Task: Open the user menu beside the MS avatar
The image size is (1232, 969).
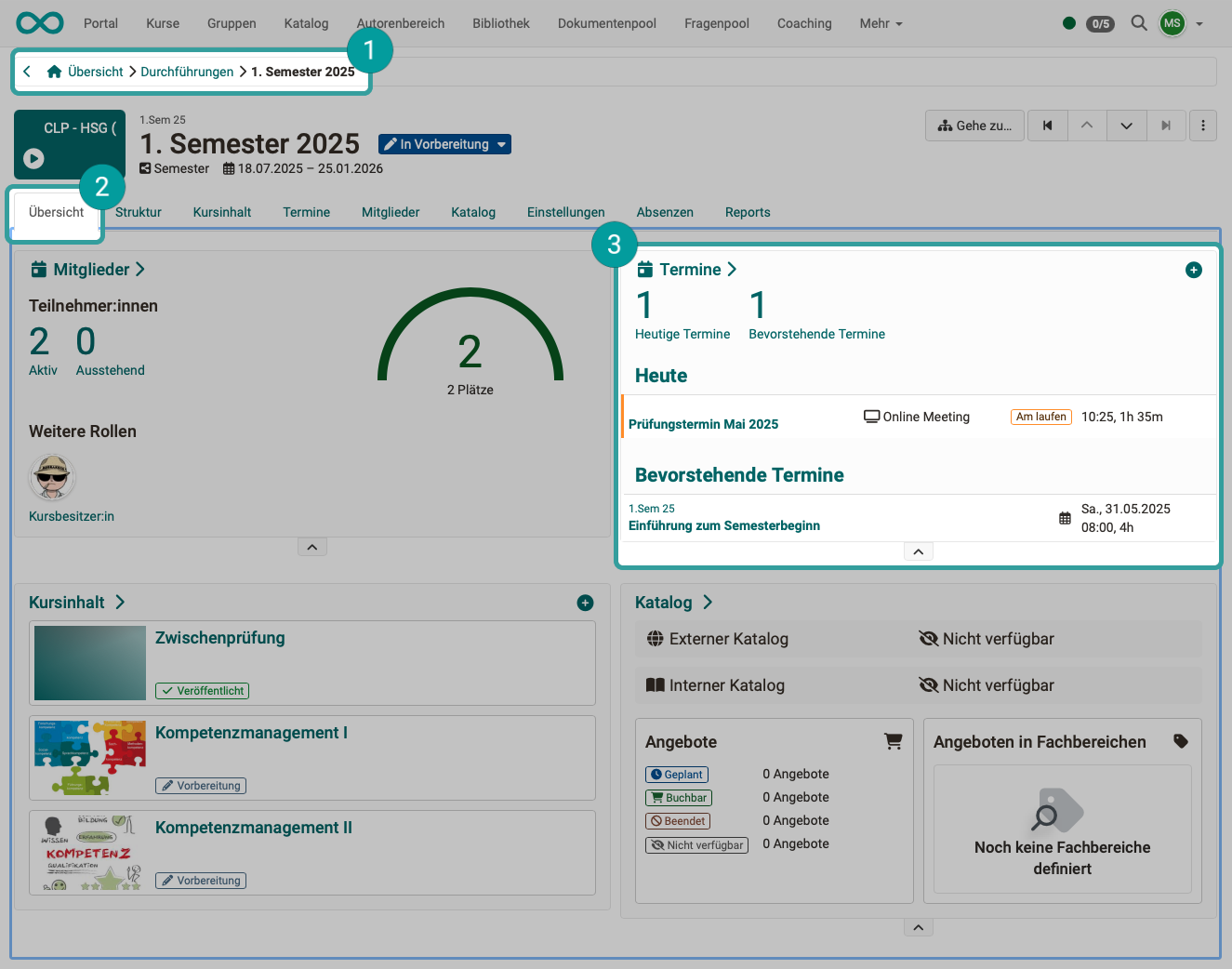Action: click(x=1198, y=23)
